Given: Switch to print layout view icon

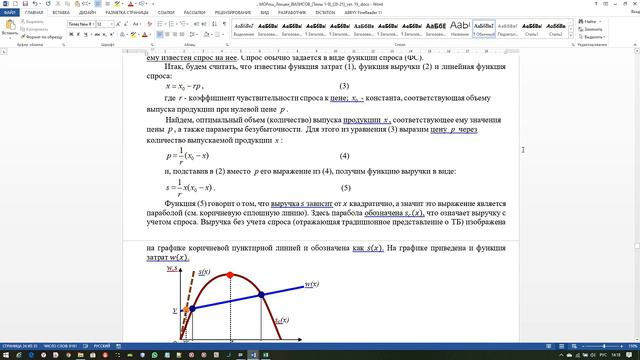Looking at the screenshot, I should 561,346.
